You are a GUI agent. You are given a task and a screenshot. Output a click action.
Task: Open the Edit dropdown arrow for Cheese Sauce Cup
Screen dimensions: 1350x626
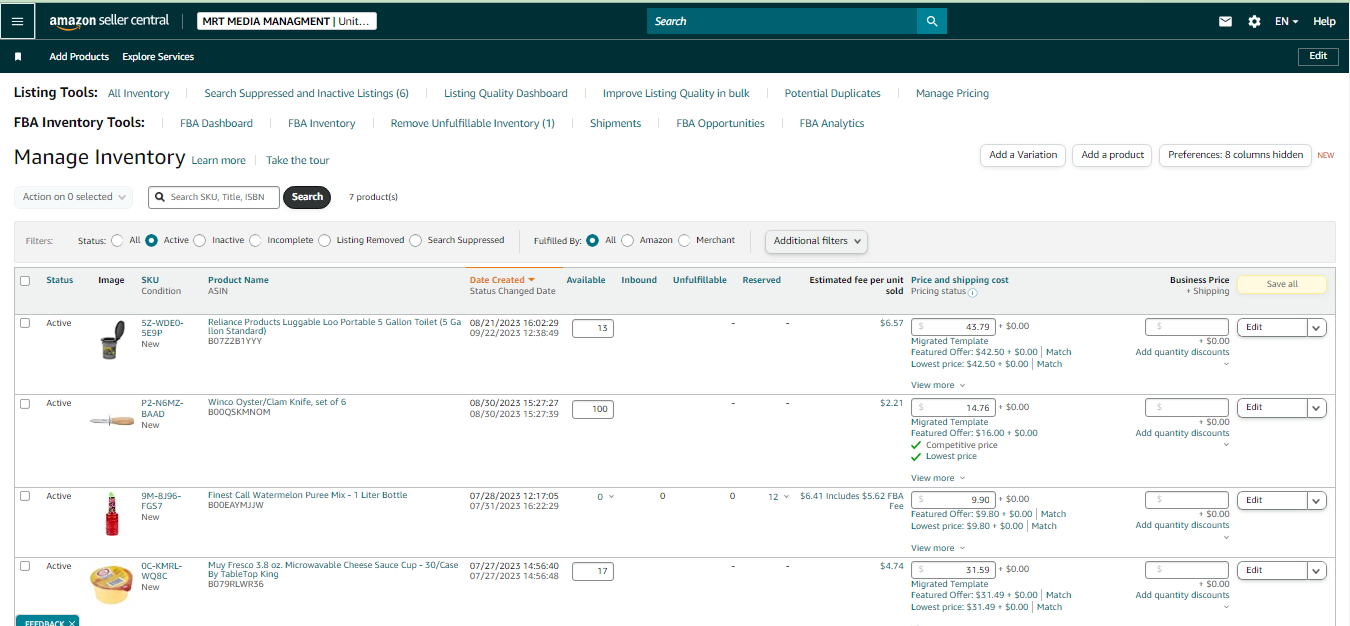point(1317,570)
